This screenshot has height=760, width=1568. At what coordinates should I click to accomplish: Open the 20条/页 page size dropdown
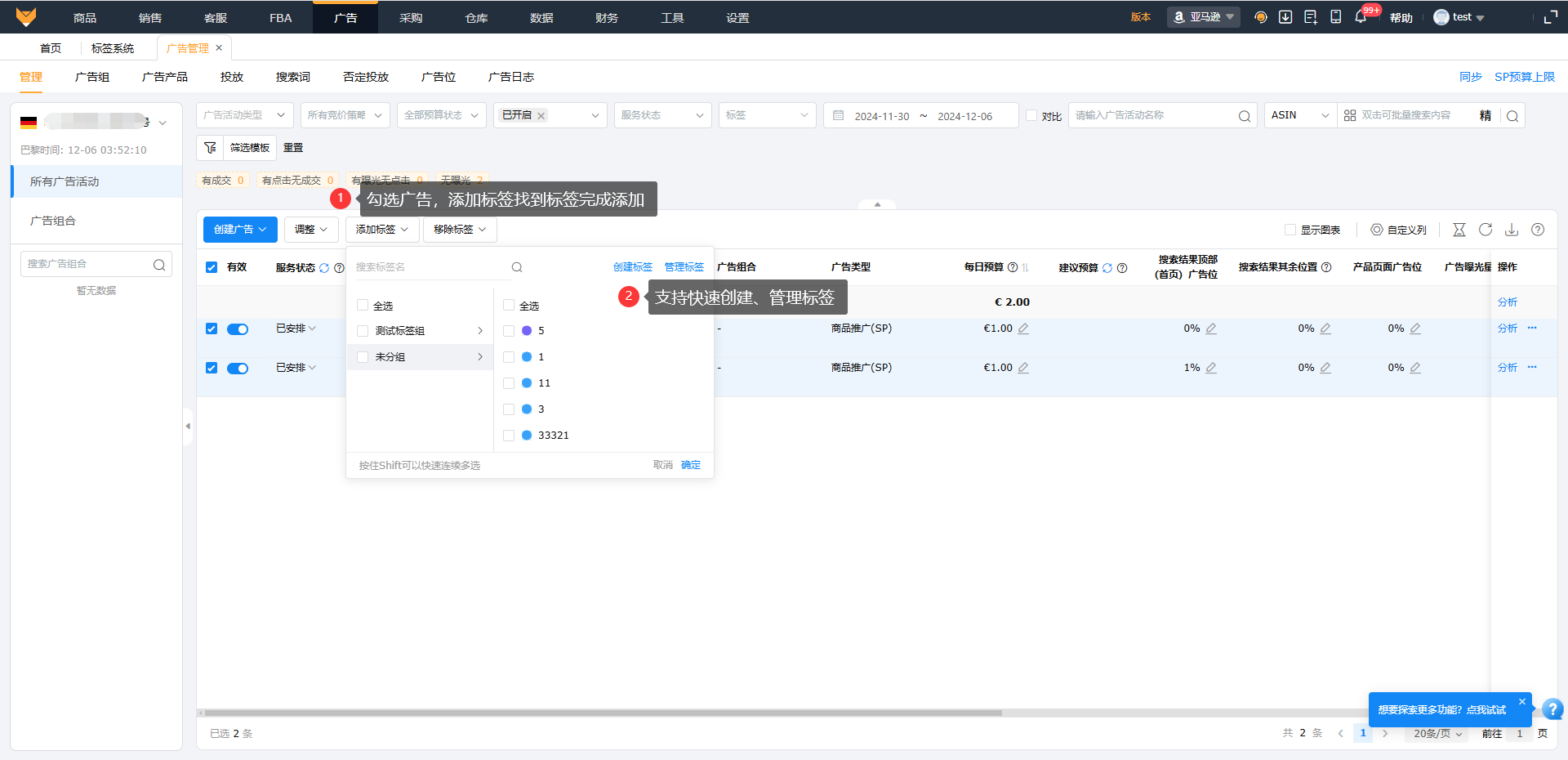(x=1437, y=733)
